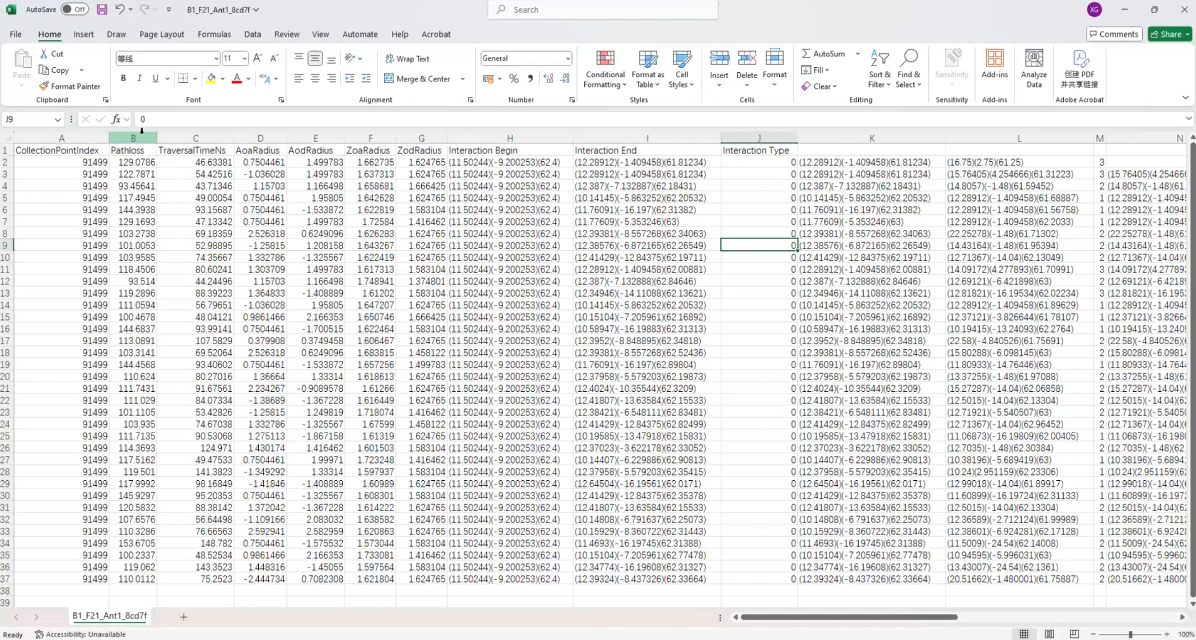Click the zoom slider in status bar

[1130, 634]
